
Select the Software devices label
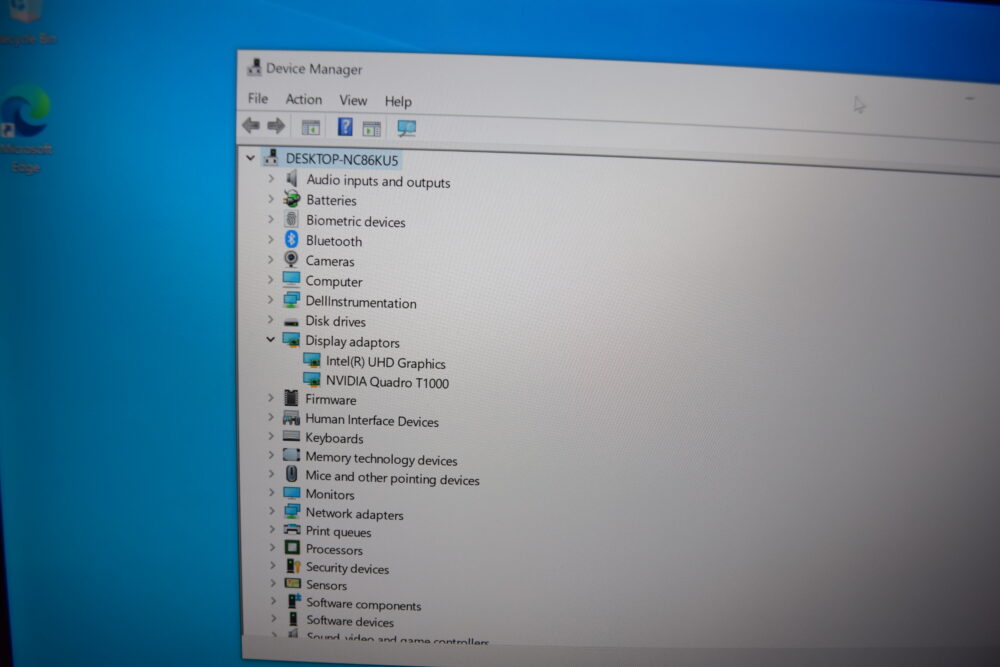[350, 621]
